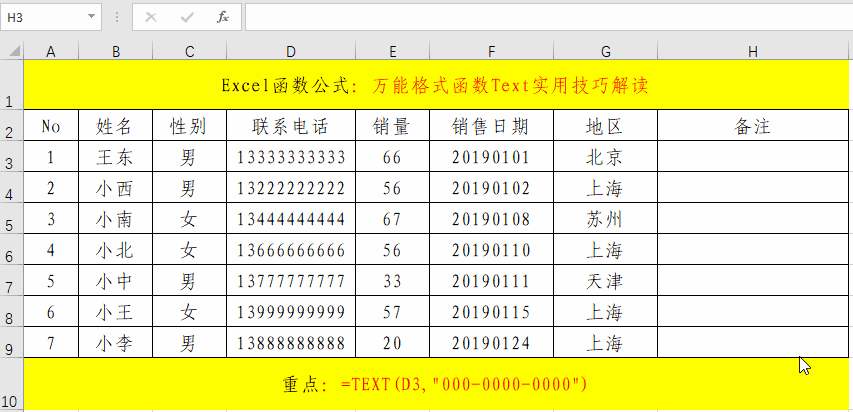The image size is (853, 412).
Task: Click the confirm checkmark icon in formula bar
Action: point(187,17)
